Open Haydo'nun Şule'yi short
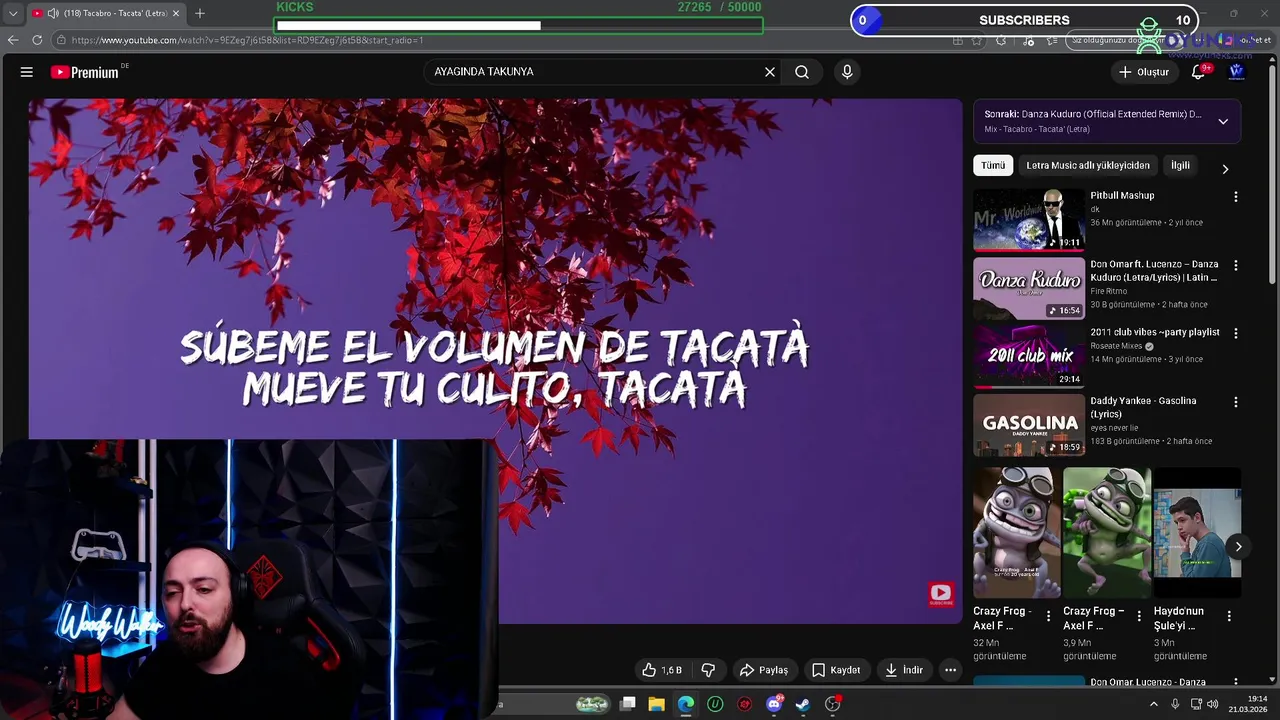 1197,533
